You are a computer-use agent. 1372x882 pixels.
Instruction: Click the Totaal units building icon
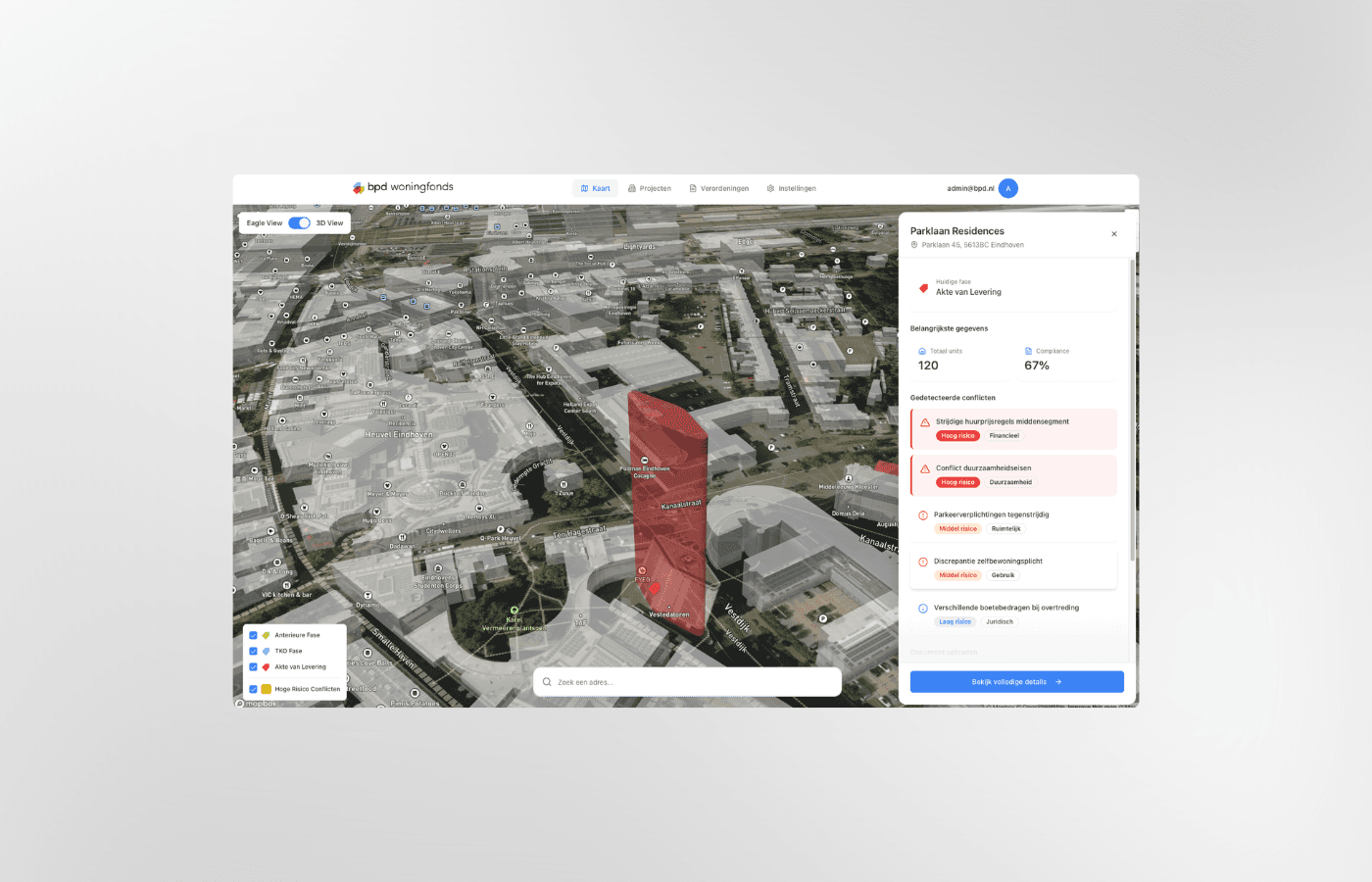coord(921,350)
